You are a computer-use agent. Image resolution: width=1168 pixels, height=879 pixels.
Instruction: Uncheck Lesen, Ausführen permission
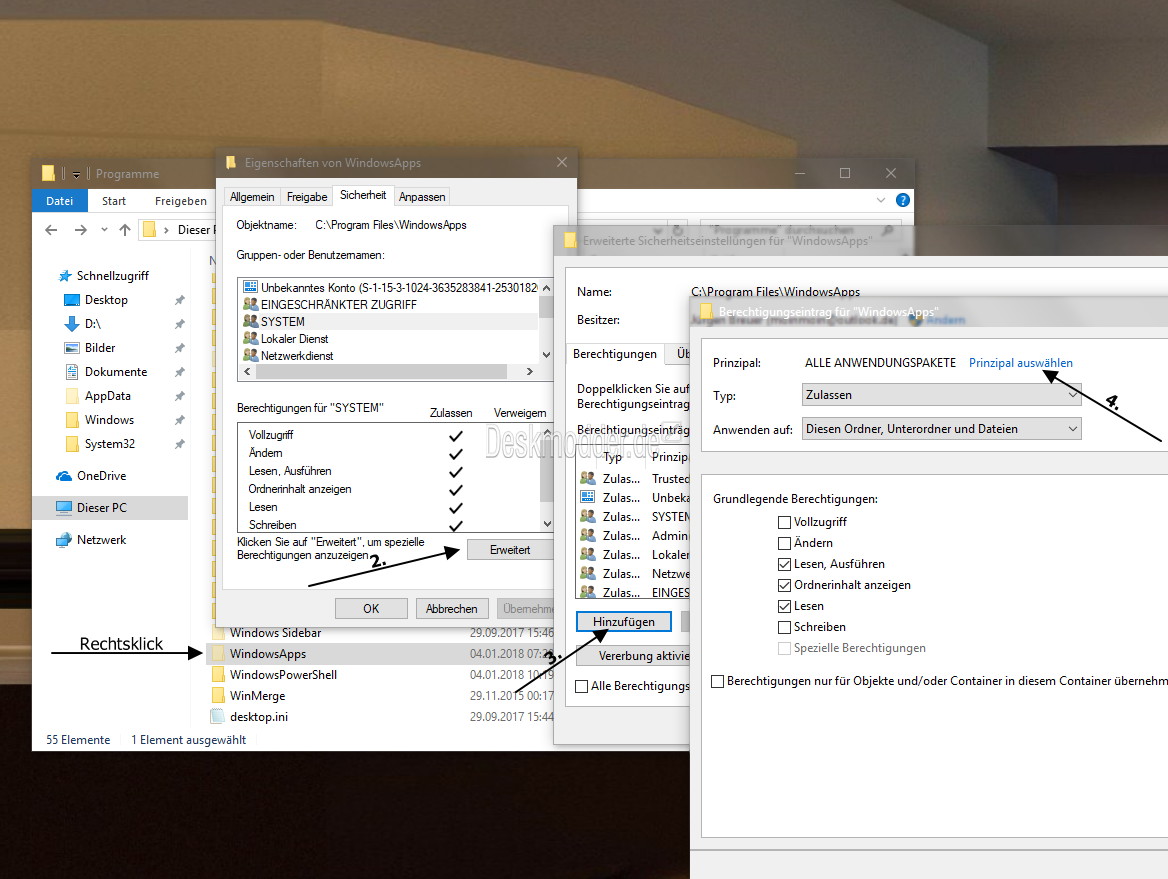(x=784, y=564)
